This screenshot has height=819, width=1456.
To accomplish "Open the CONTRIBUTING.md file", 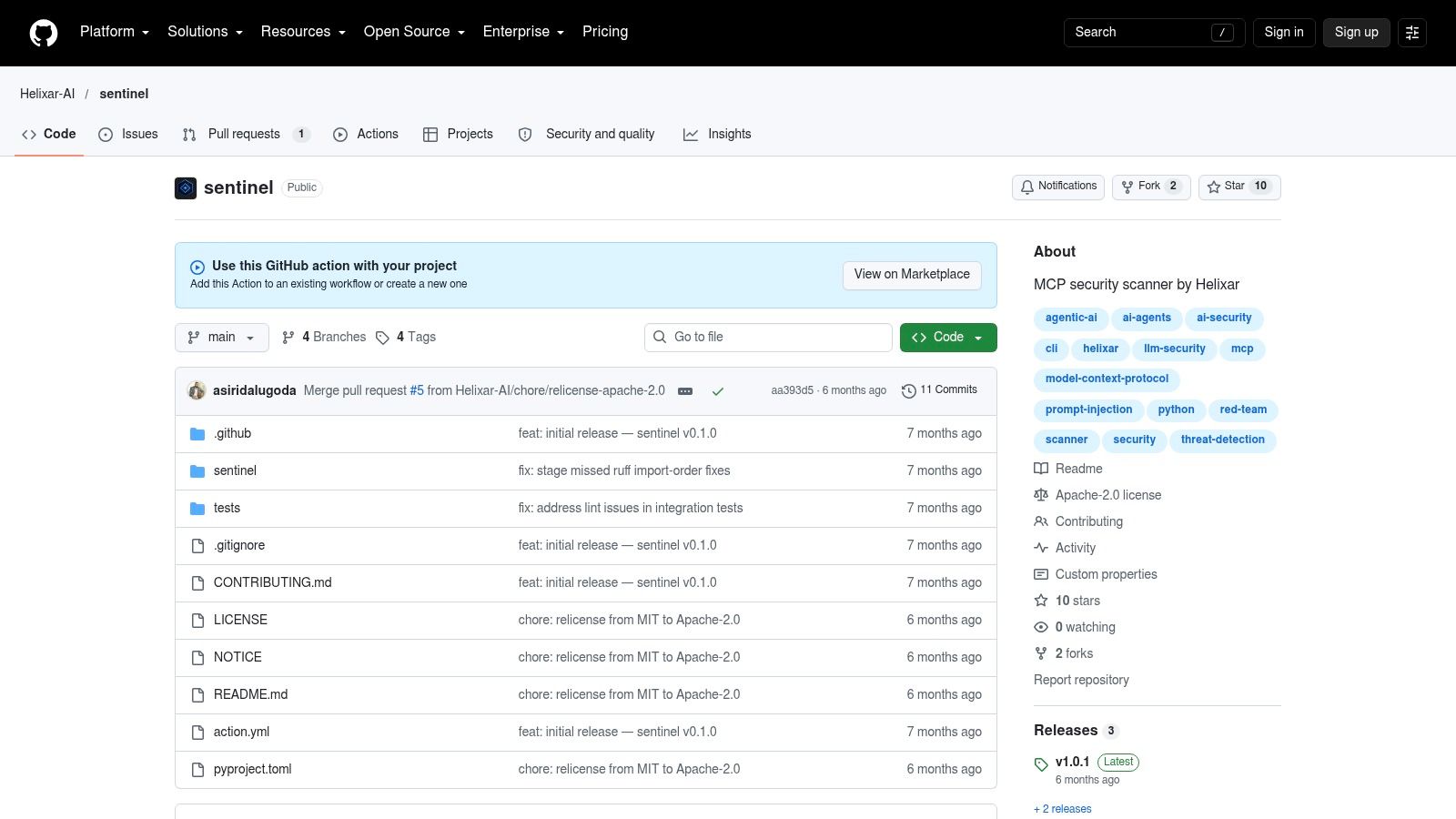I will [x=273, y=583].
